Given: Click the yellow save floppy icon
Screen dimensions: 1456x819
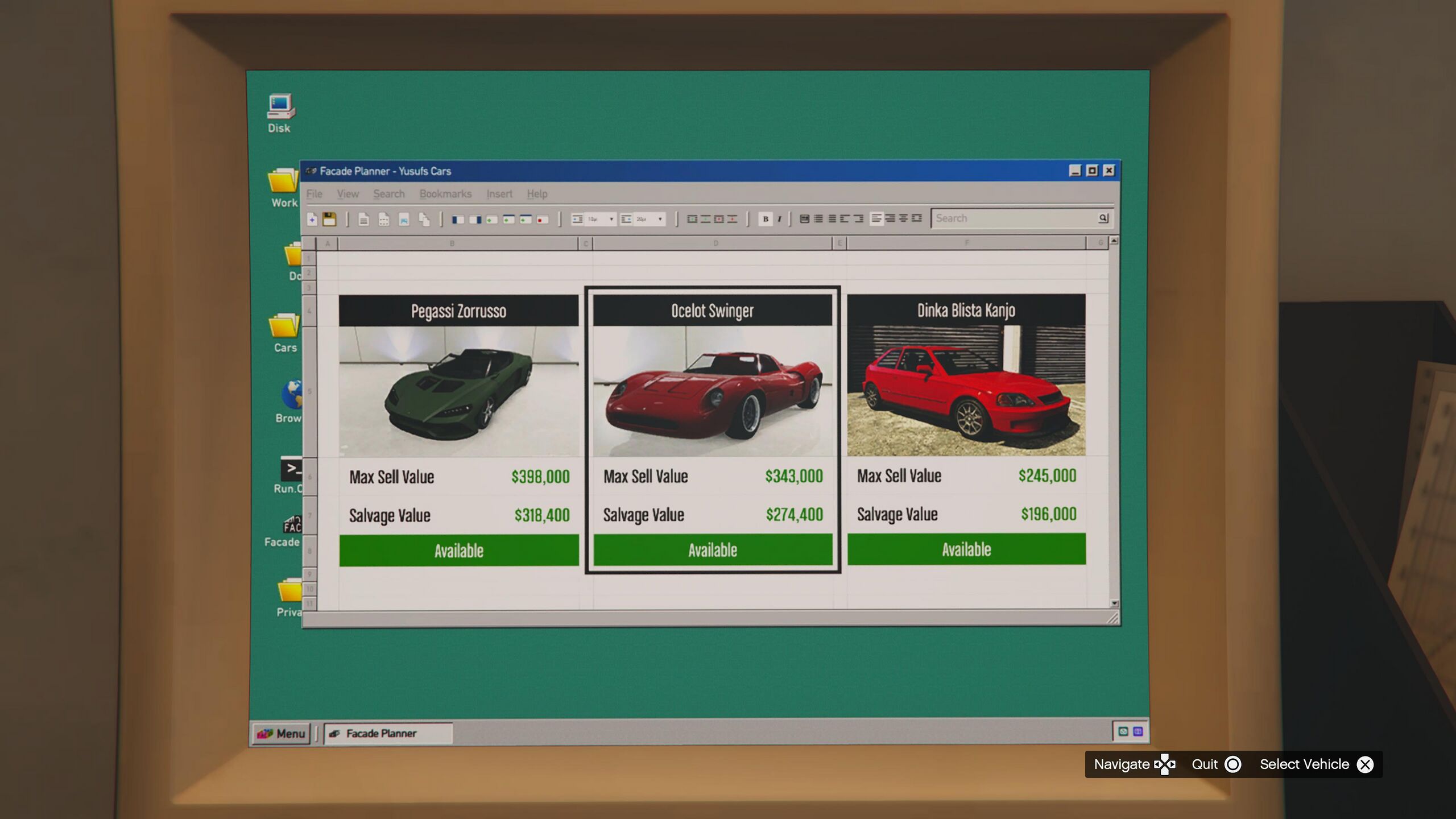Looking at the screenshot, I should [329, 219].
